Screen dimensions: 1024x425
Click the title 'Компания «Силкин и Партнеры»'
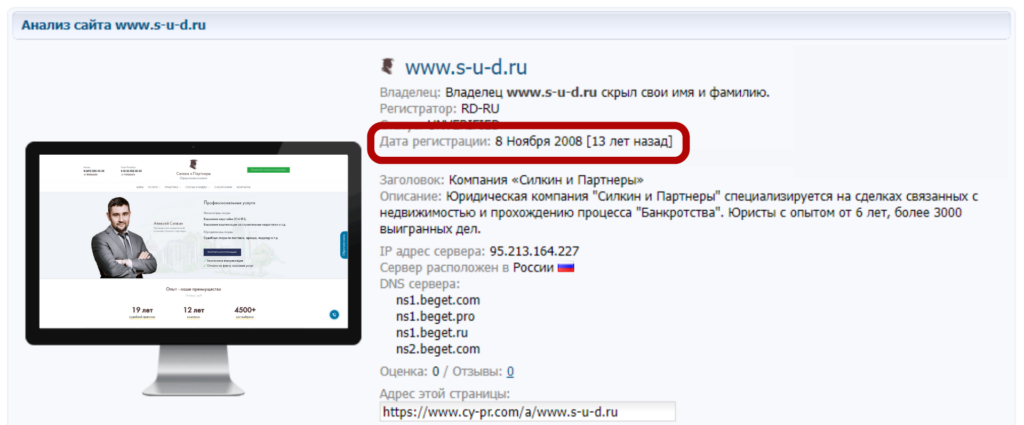tap(547, 179)
